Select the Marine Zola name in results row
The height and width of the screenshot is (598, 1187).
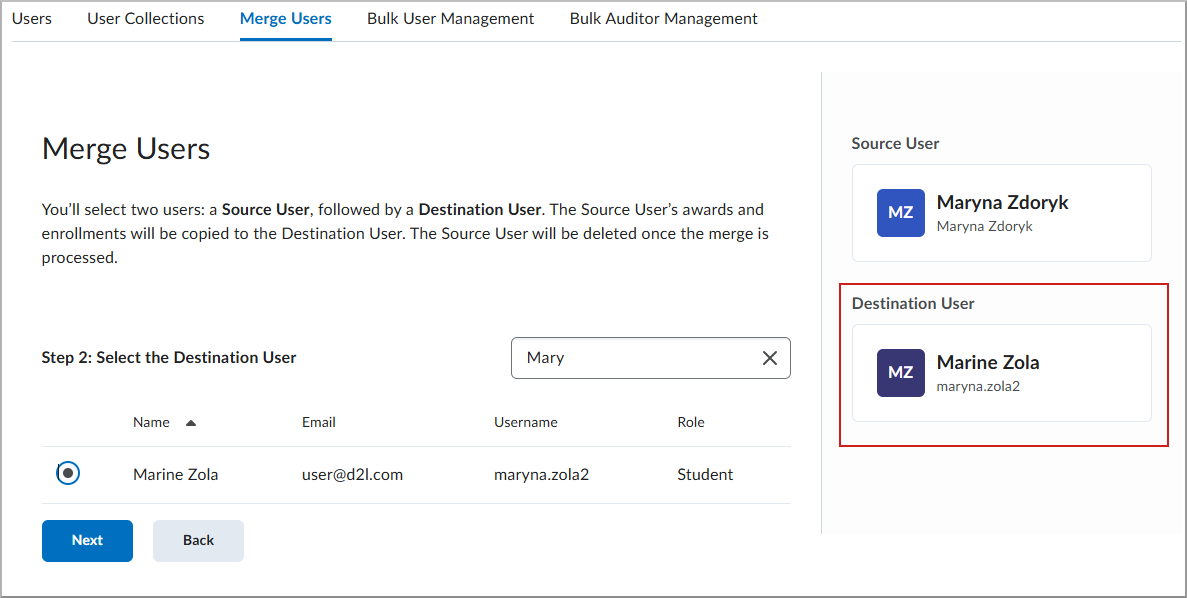[175, 474]
